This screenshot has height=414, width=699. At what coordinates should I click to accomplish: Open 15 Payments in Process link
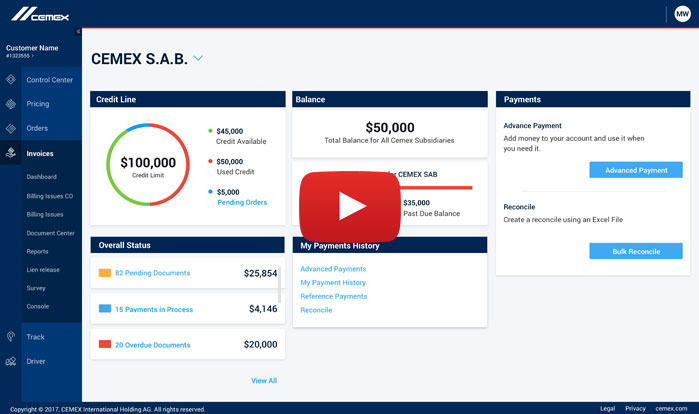click(x=154, y=309)
